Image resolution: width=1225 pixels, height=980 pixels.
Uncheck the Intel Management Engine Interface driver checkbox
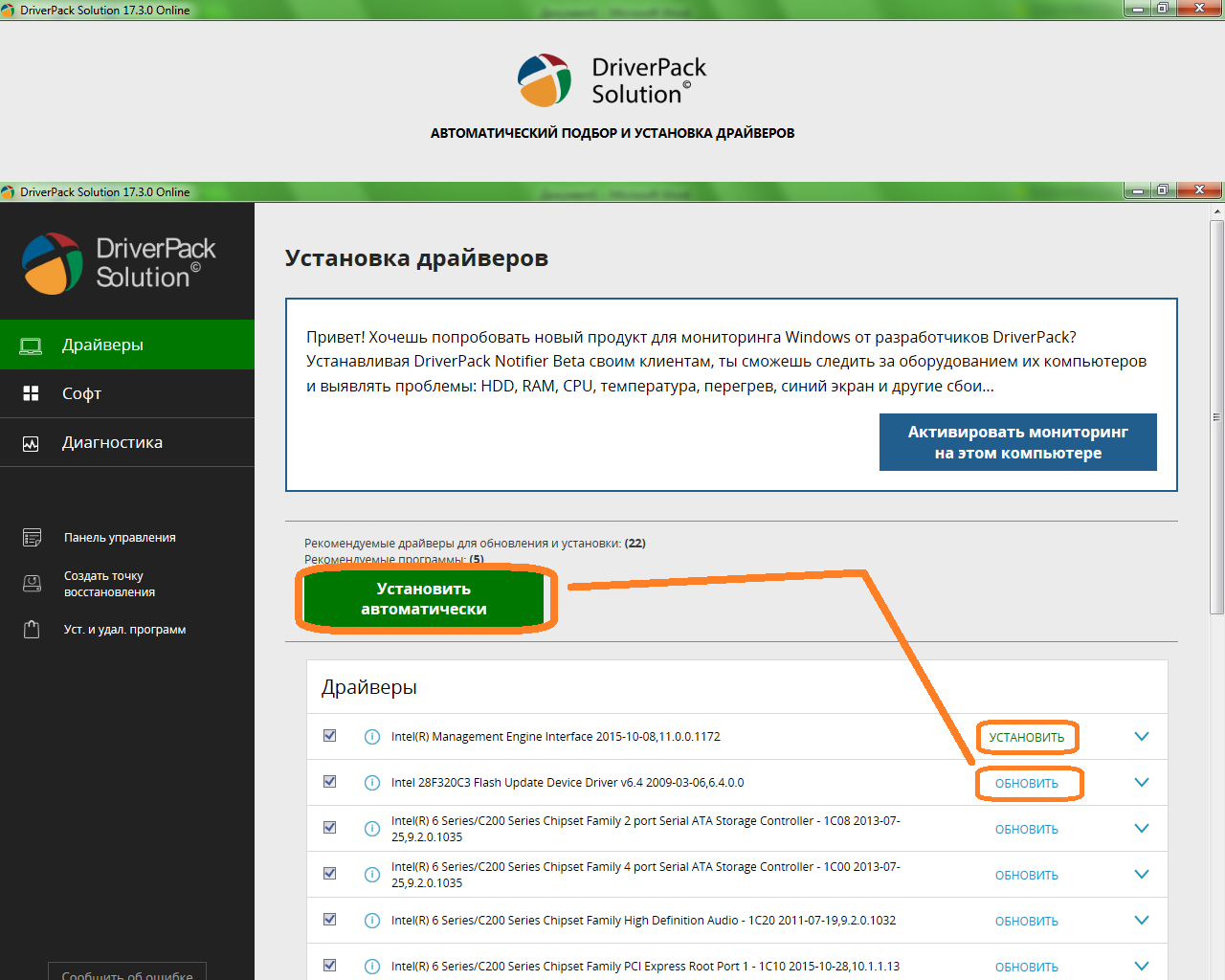(330, 736)
